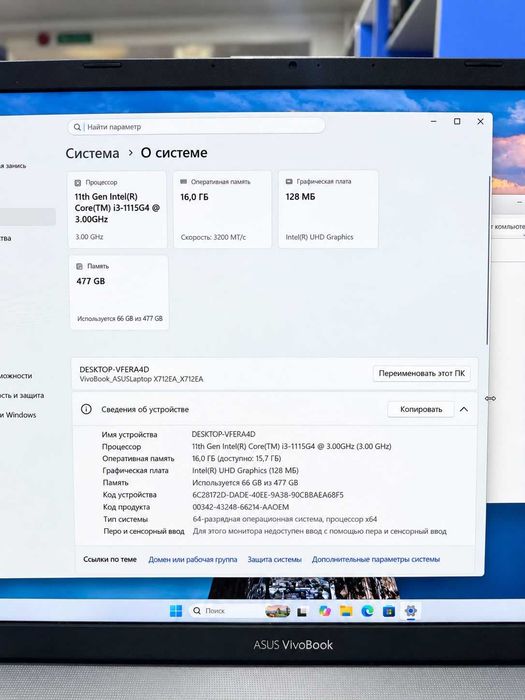The width and height of the screenshot is (525, 700).
Task: Click Тип системы 64-разрядная value
Action: point(285,519)
